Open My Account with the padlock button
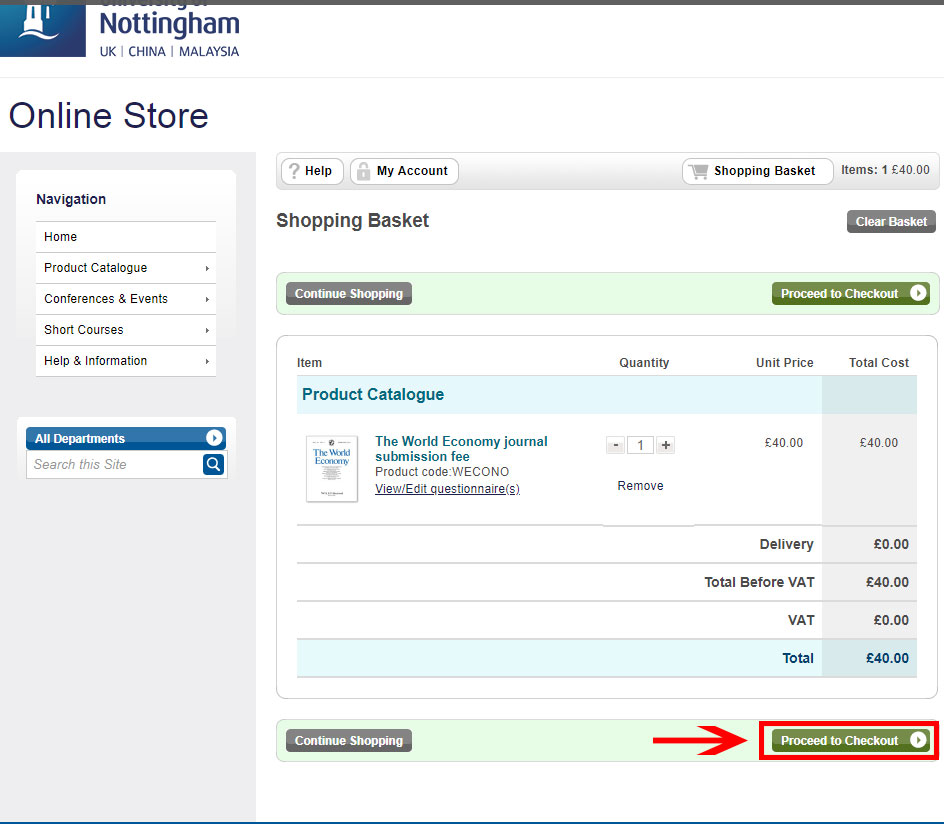The height and width of the screenshot is (827, 944). point(405,171)
